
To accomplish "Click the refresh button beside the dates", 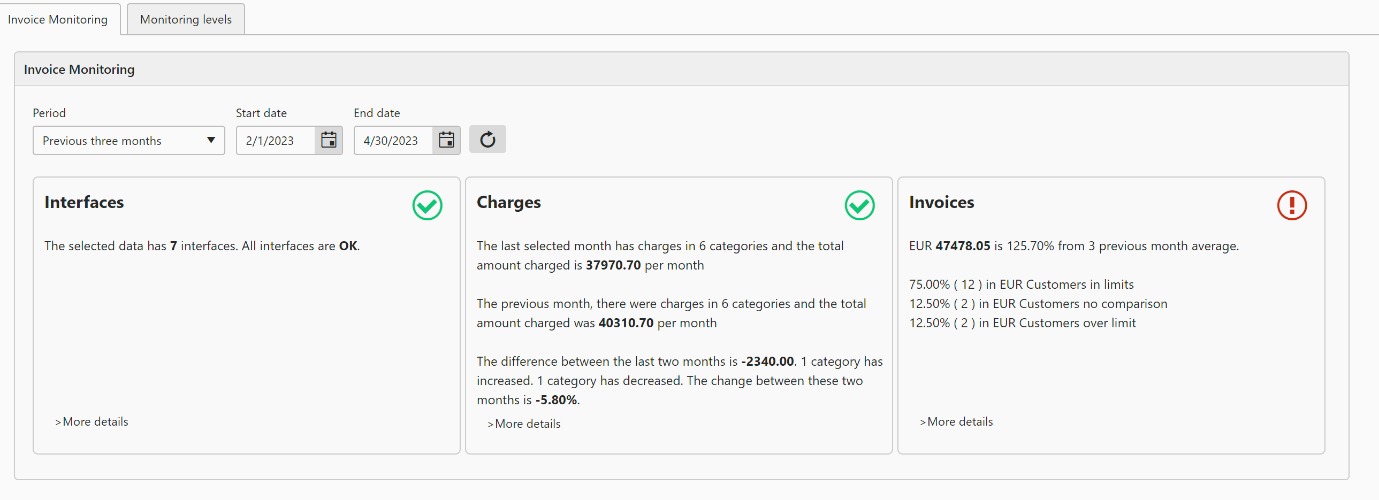I will (487, 140).
